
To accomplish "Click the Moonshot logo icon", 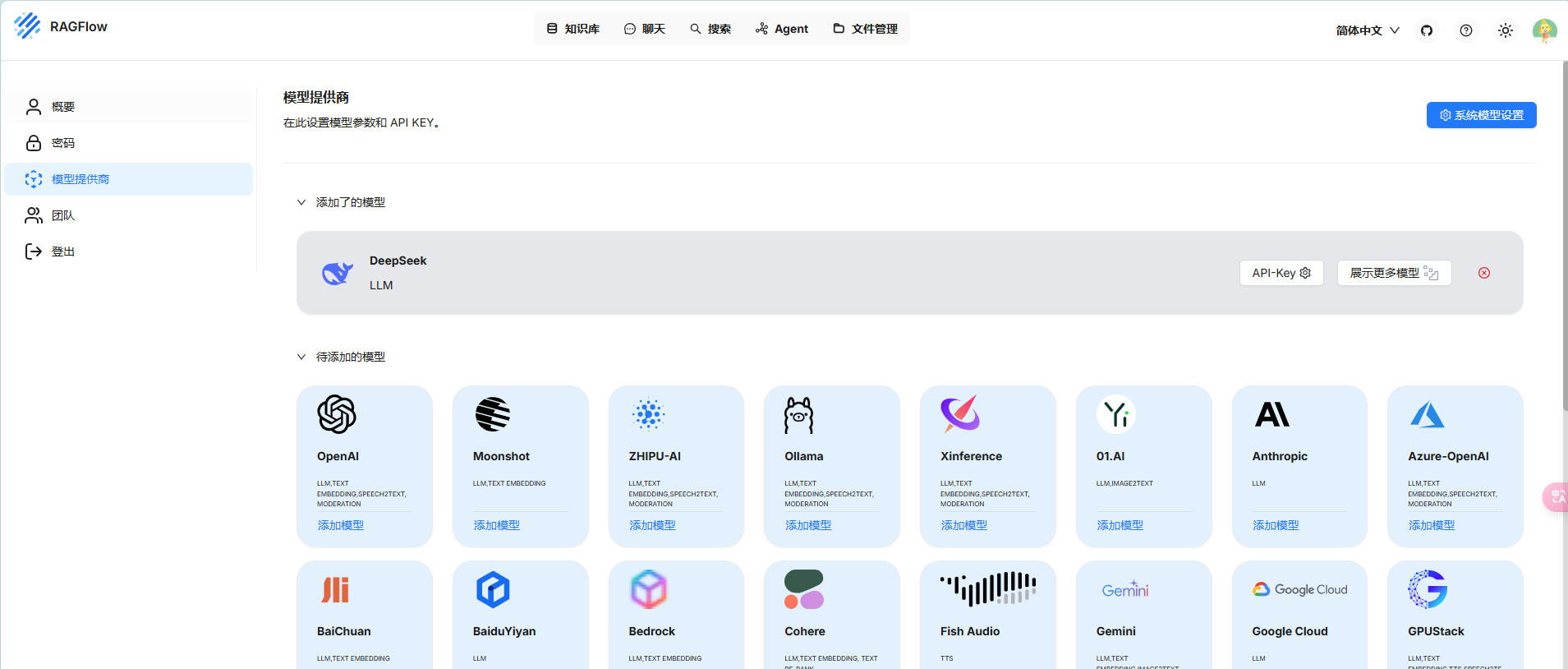I will click(493, 414).
